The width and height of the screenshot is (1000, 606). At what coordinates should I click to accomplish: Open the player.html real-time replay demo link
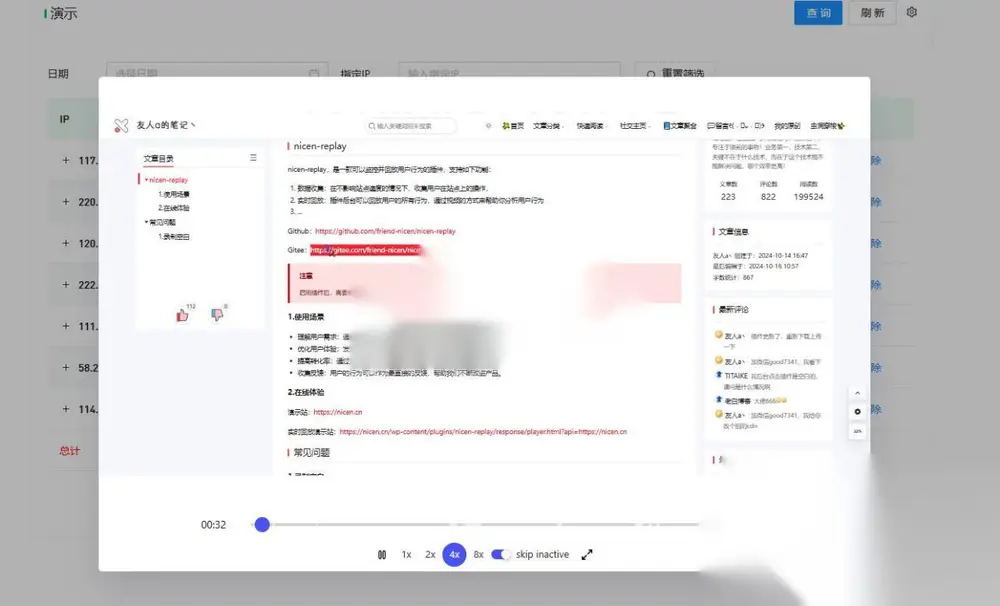(x=483, y=432)
